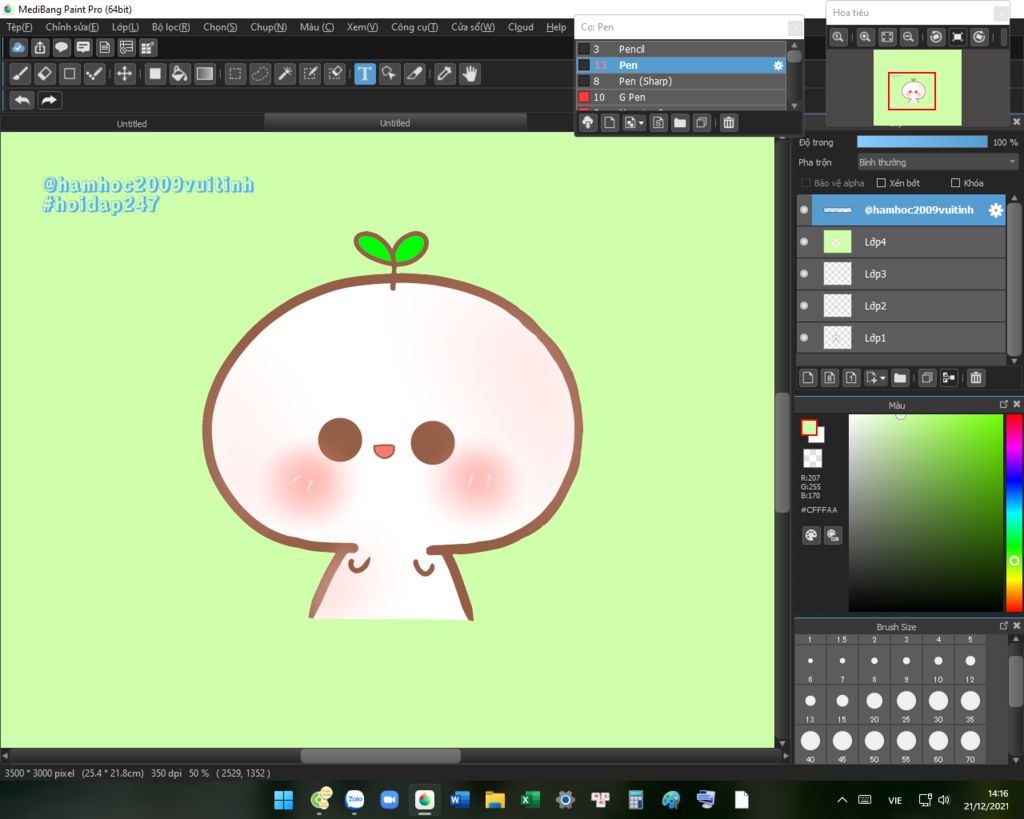The image size is (1024, 819).
Task: Open the Windows Start menu
Action: click(283, 800)
